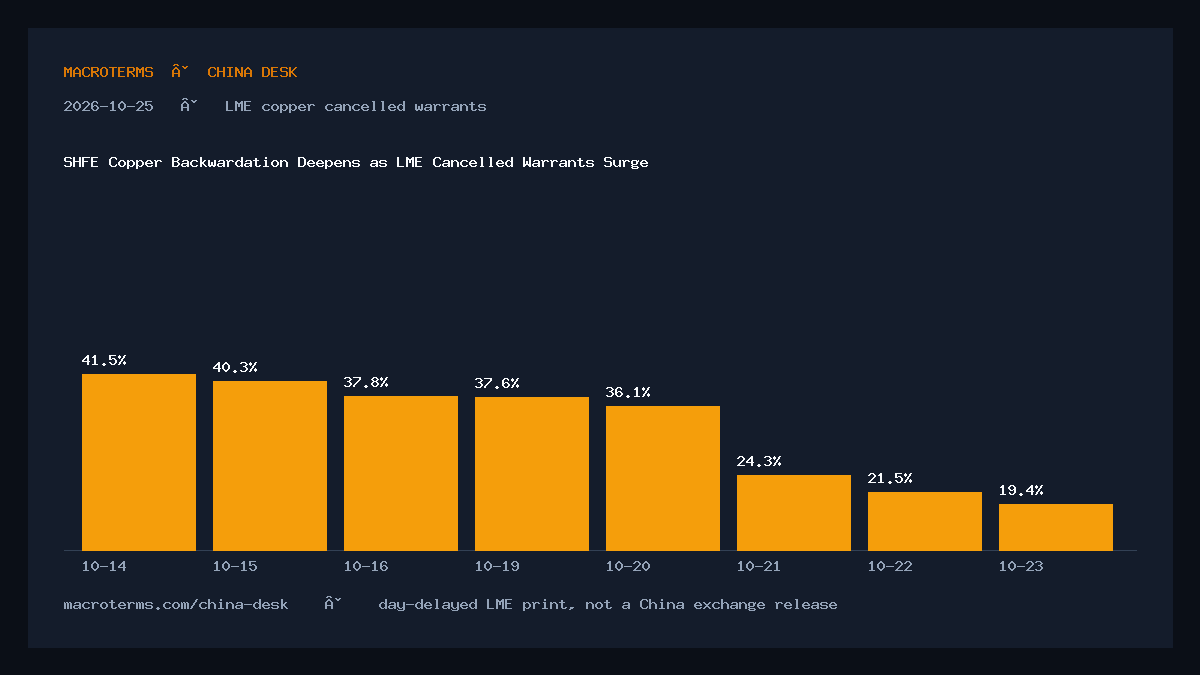Click the 41.5% value label
Viewport: 1200px width, 675px height.
104,360
